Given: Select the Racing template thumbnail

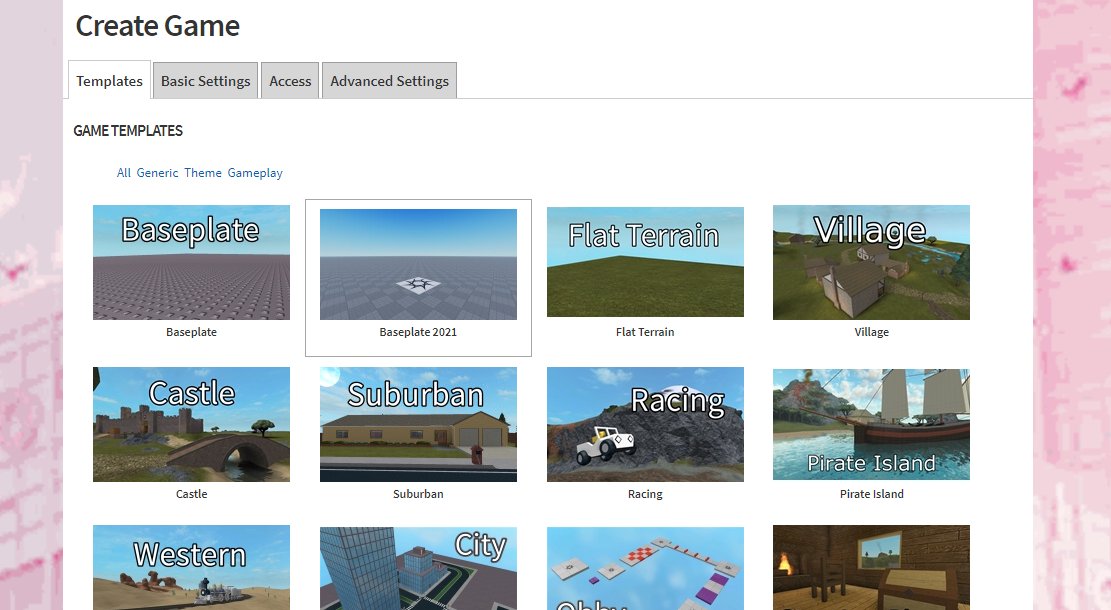Looking at the screenshot, I should pos(645,424).
